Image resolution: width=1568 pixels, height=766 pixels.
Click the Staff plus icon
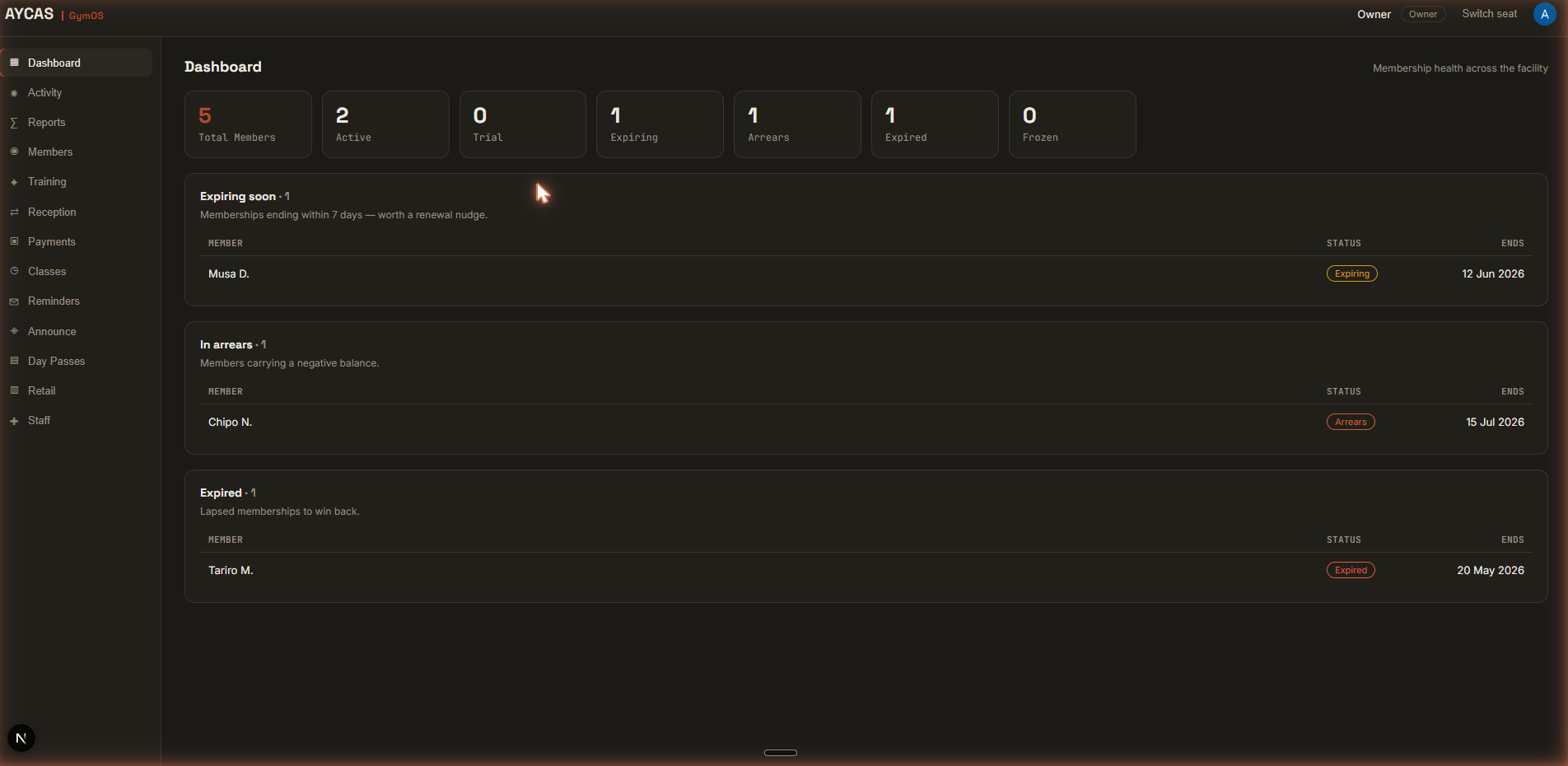click(x=14, y=421)
